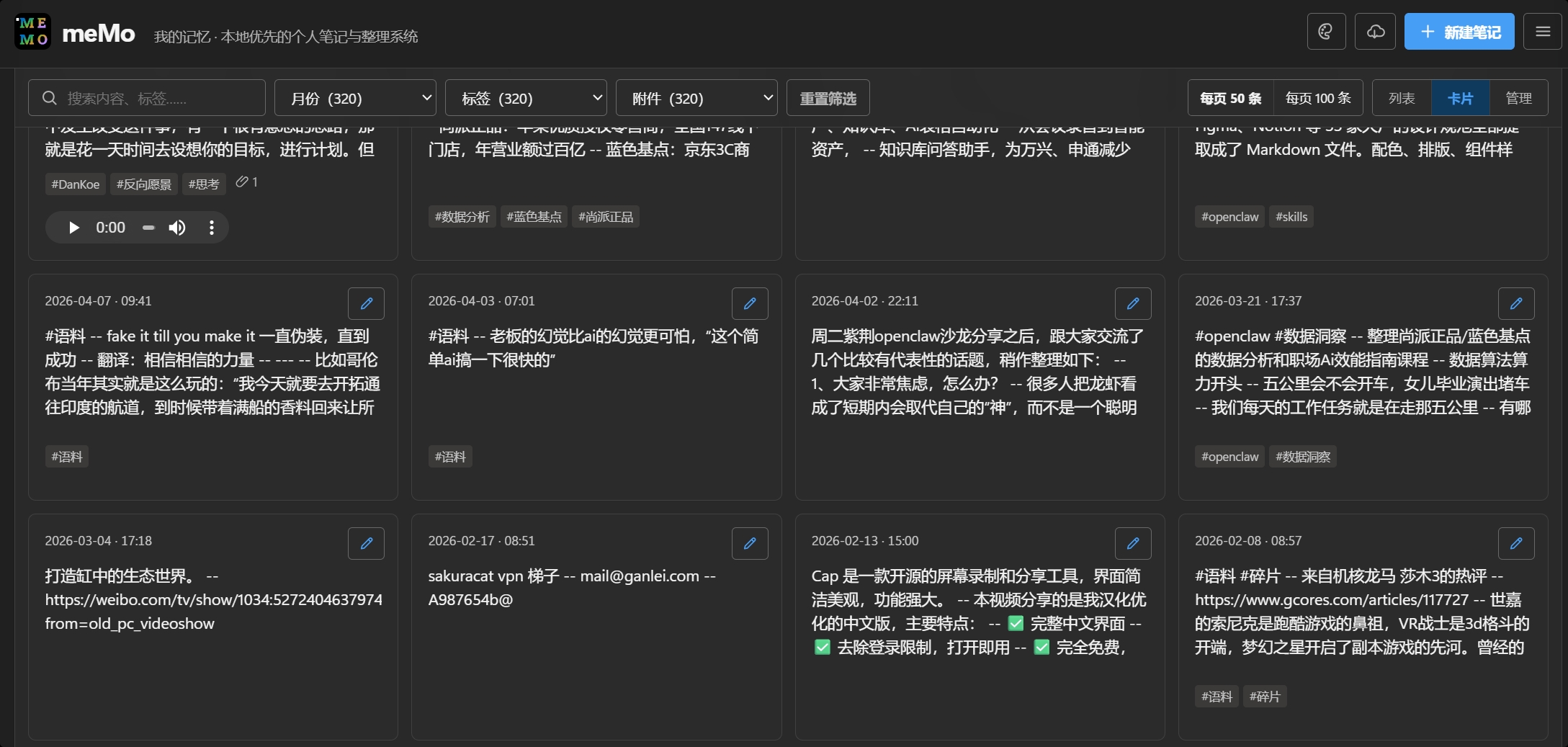Screen dimensions: 1568x747
Task: Edit the 2026-04-07 09:41 note
Action: (366, 303)
